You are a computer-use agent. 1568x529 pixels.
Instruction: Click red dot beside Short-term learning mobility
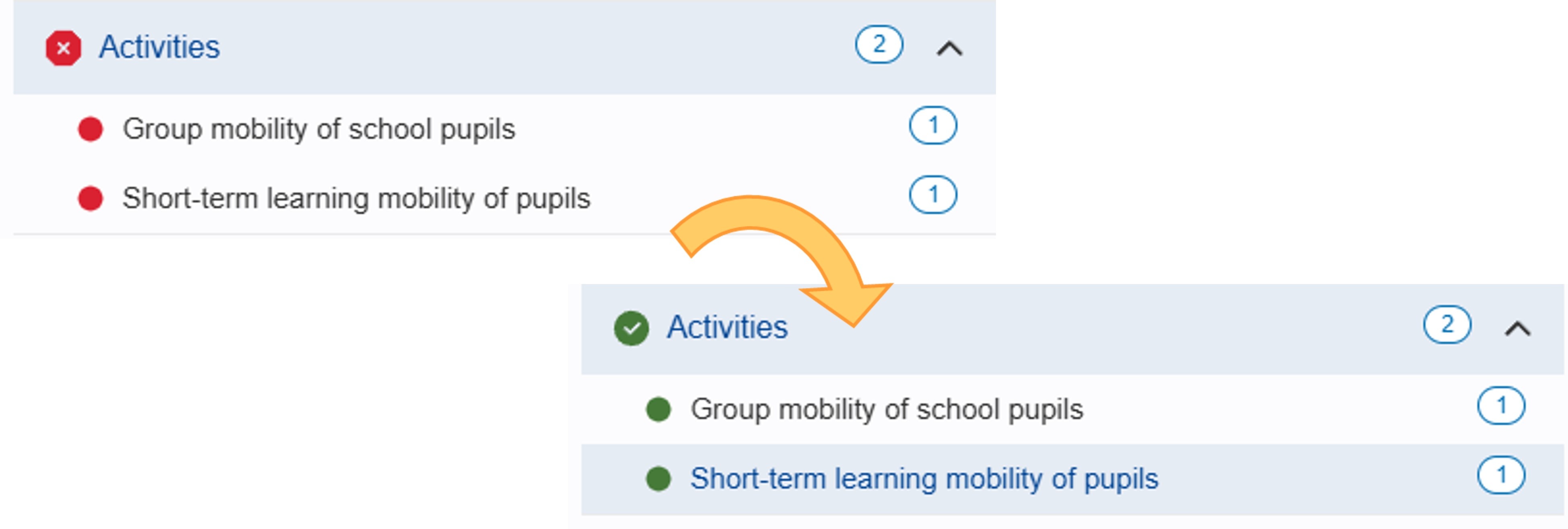tap(91, 198)
